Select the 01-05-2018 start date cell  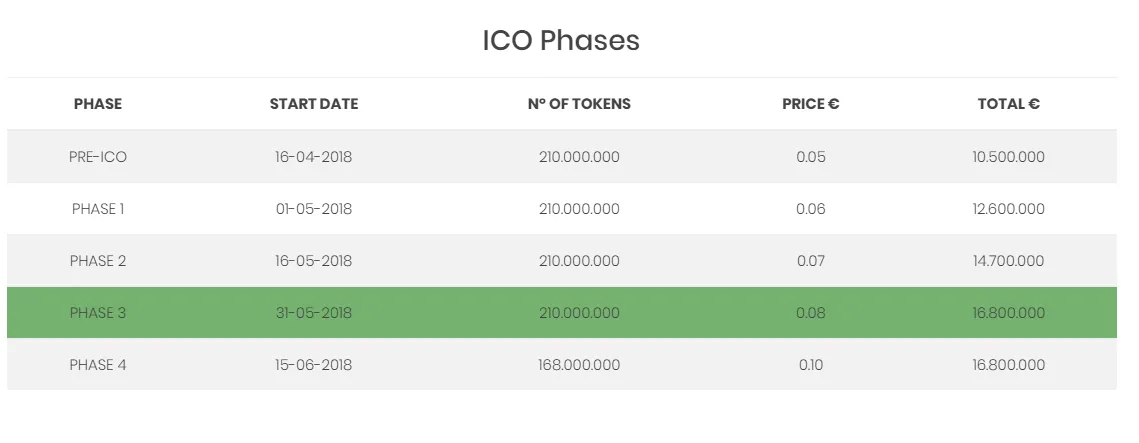tap(314, 209)
